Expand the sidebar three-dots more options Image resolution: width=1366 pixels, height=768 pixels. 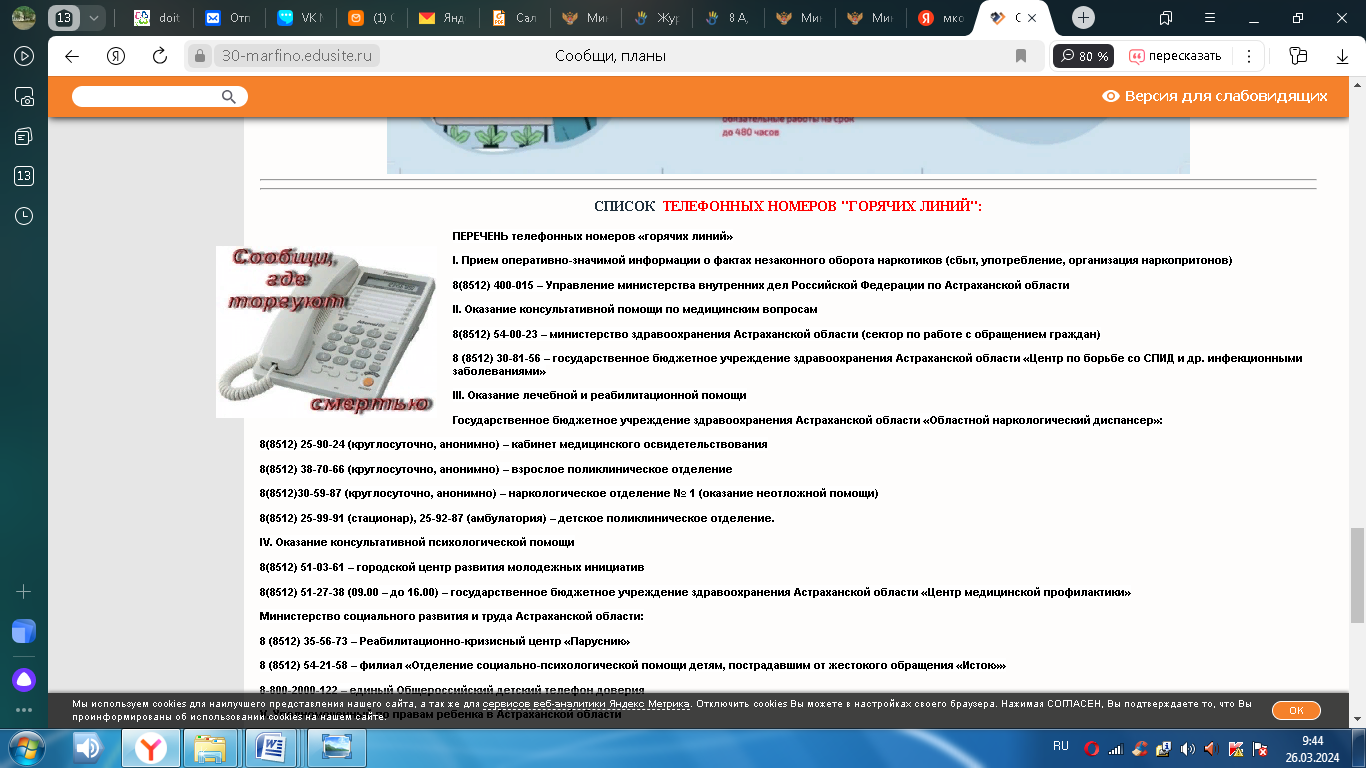24,710
